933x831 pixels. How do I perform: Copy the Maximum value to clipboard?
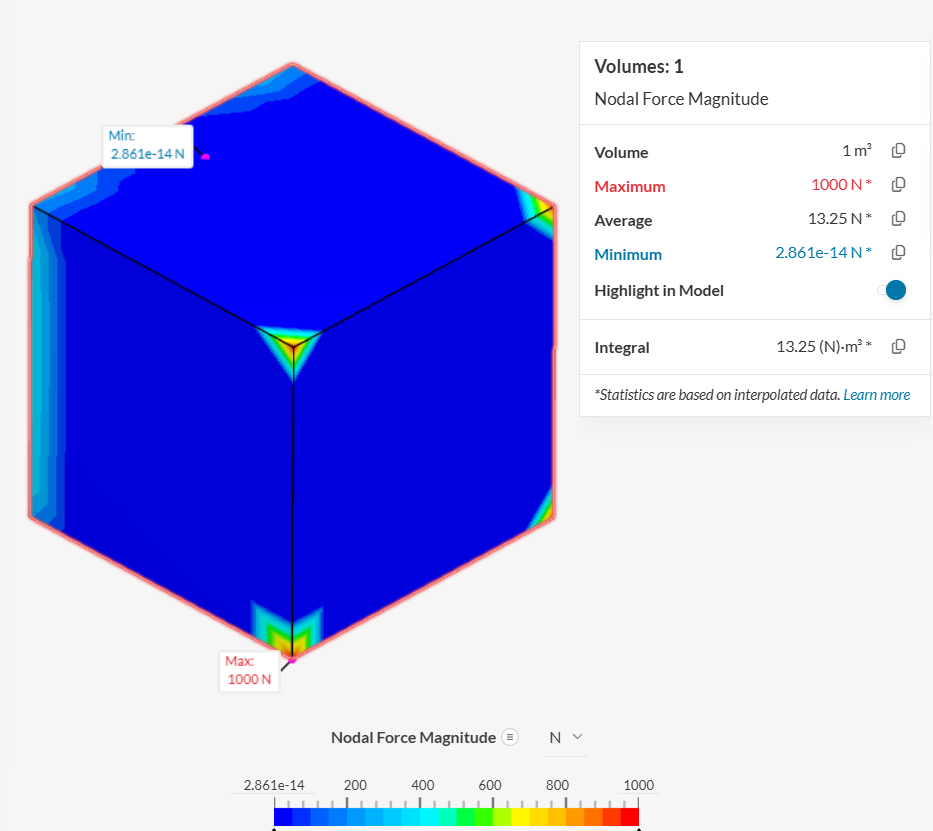pyautogui.click(x=898, y=185)
